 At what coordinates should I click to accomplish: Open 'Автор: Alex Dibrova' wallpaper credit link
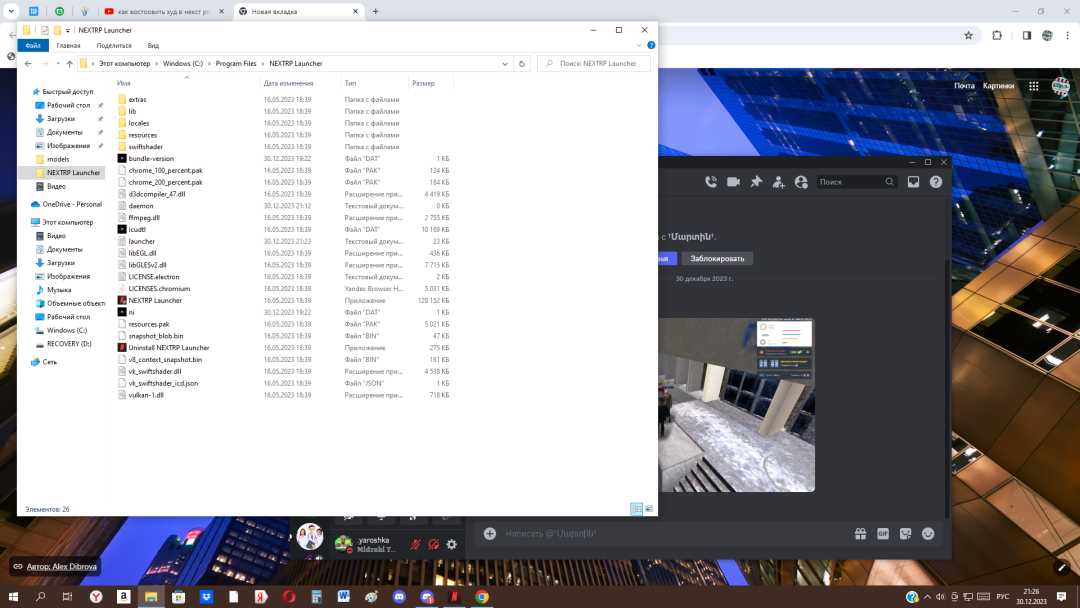(55, 566)
